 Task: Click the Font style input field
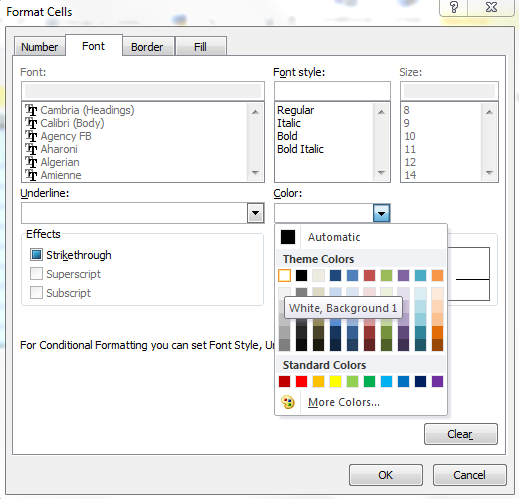coord(332,91)
